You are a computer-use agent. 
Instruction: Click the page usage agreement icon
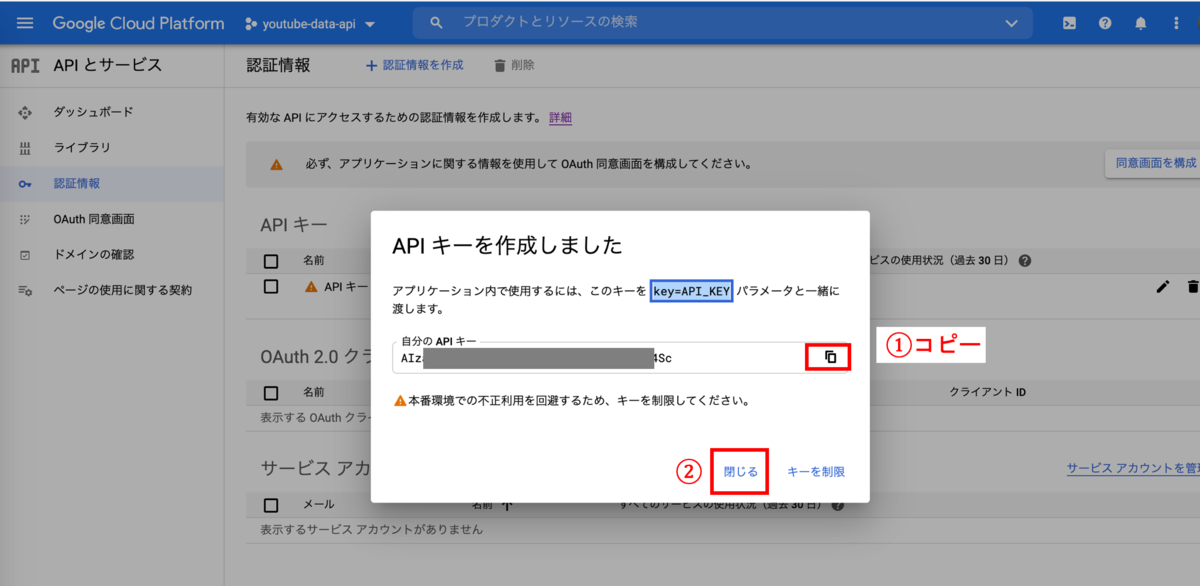[x=25, y=291]
